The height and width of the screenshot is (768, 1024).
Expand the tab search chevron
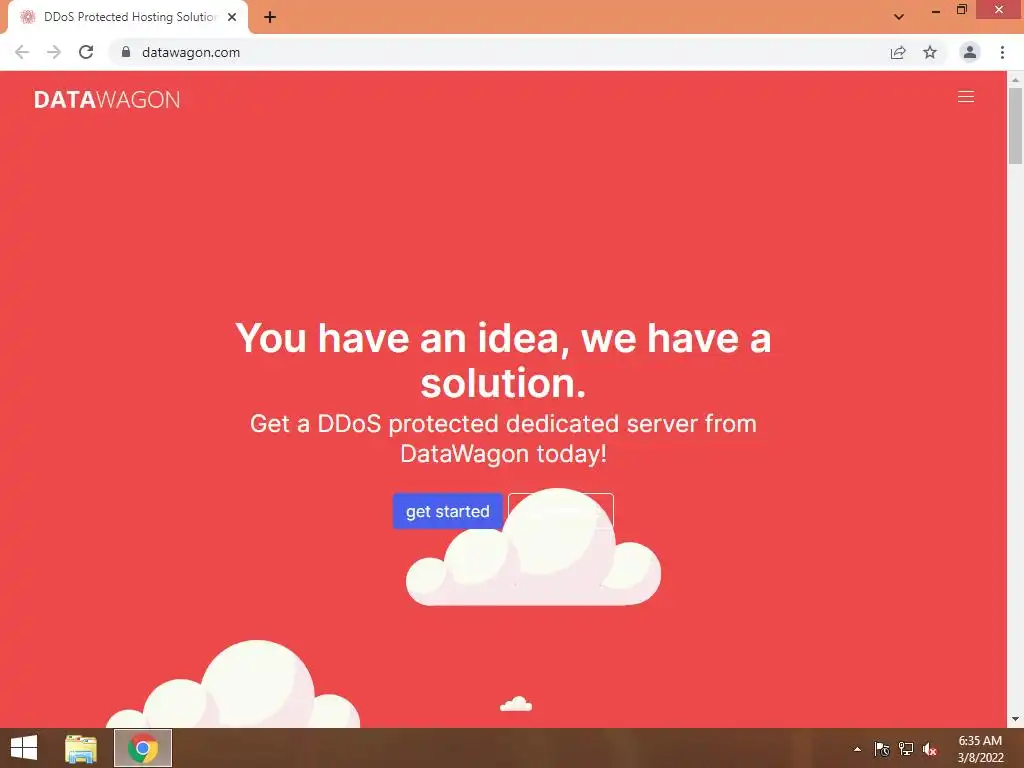point(899,17)
